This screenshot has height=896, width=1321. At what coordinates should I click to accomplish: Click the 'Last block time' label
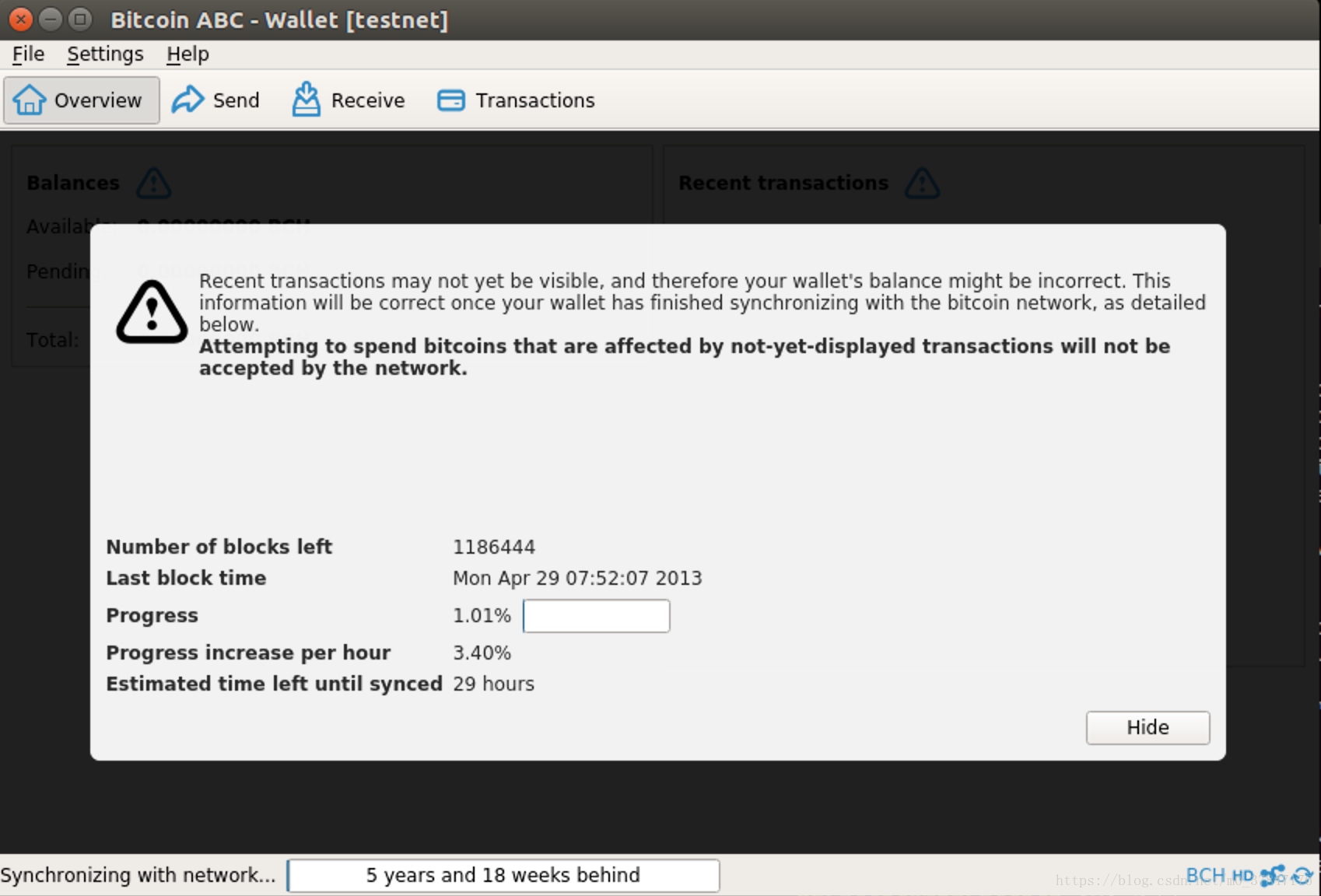(x=186, y=579)
